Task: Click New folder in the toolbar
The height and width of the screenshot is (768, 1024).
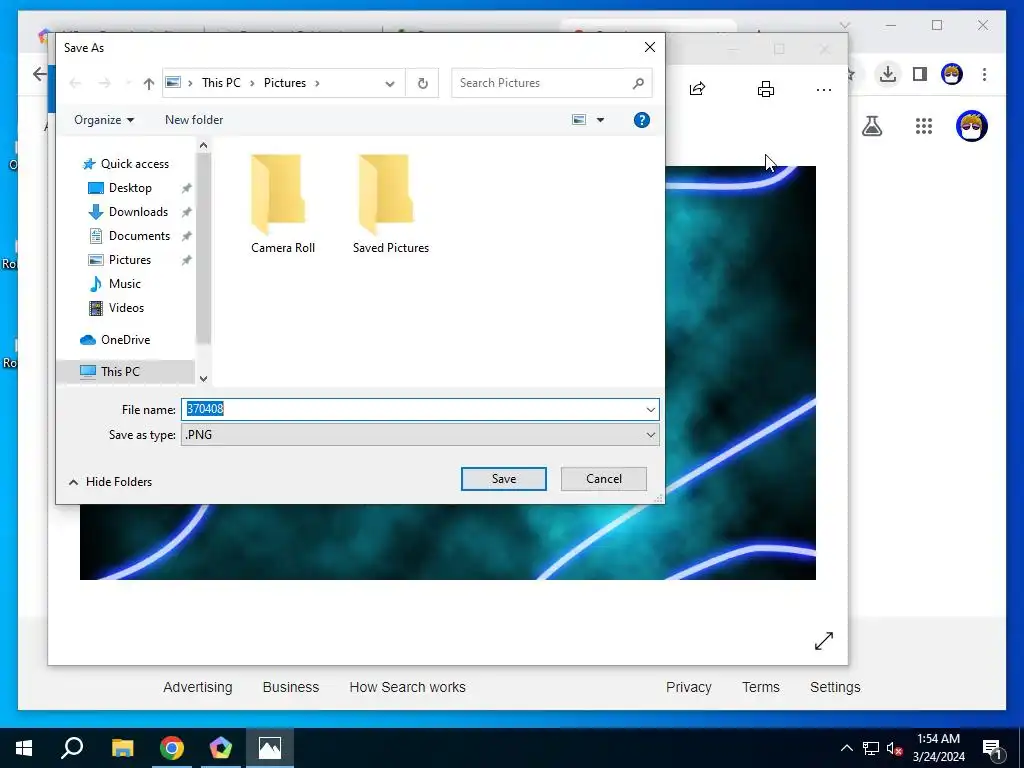Action: (x=194, y=120)
